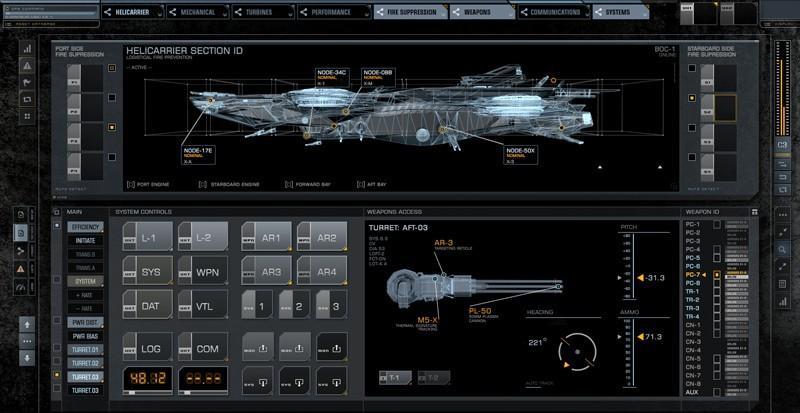Click the share icon on the Helicarrier tab
This screenshot has width=800, height=413.
click(x=108, y=12)
